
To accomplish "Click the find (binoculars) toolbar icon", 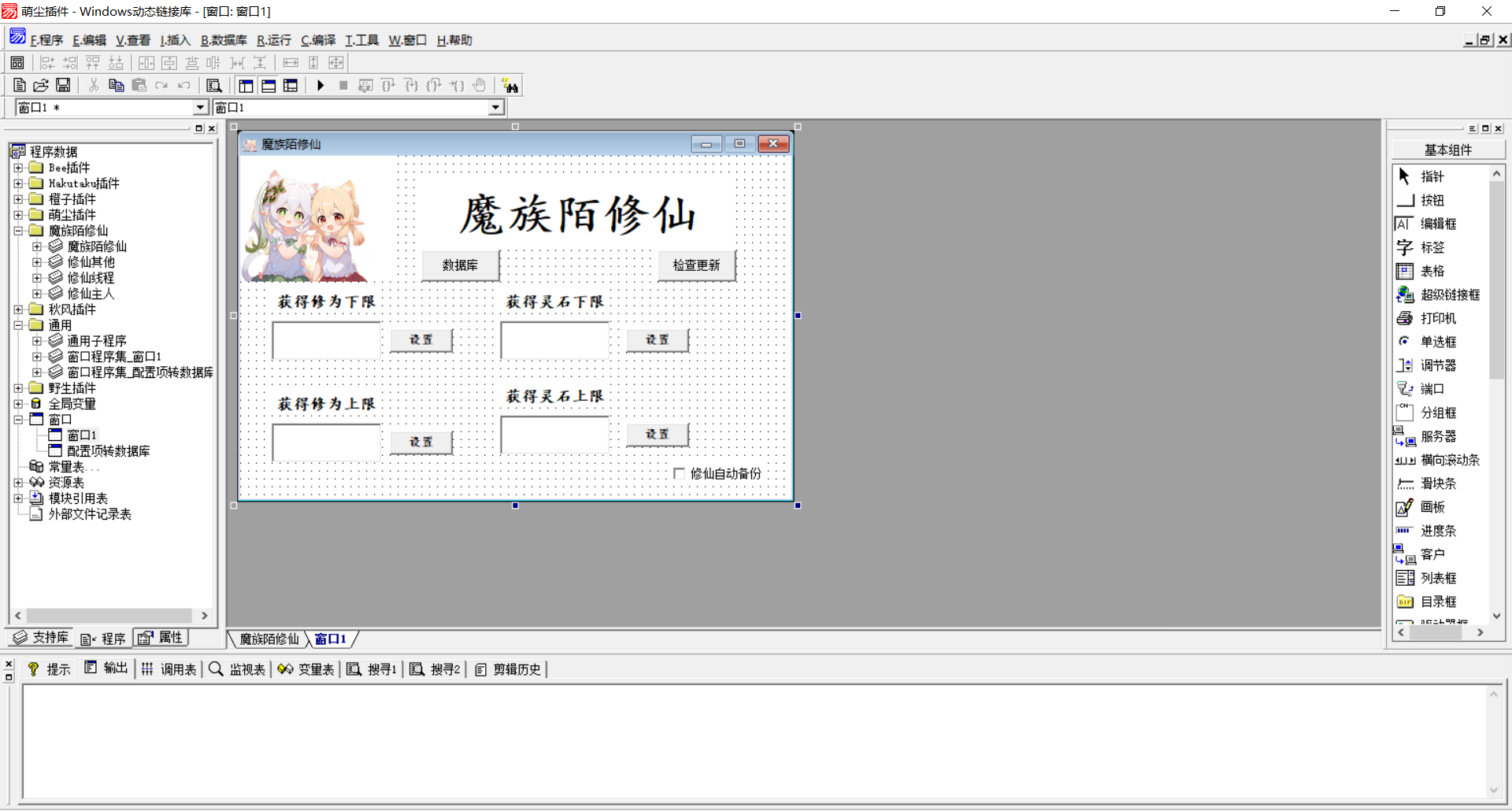I will [x=510, y=86].
